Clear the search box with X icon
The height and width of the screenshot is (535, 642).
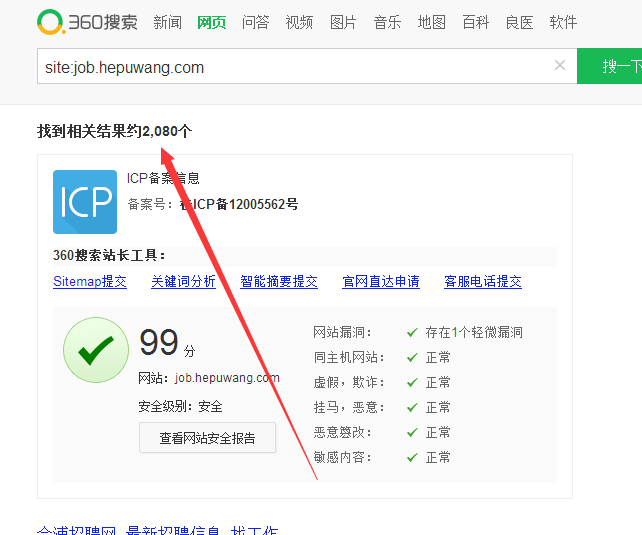tap(560, 66)
